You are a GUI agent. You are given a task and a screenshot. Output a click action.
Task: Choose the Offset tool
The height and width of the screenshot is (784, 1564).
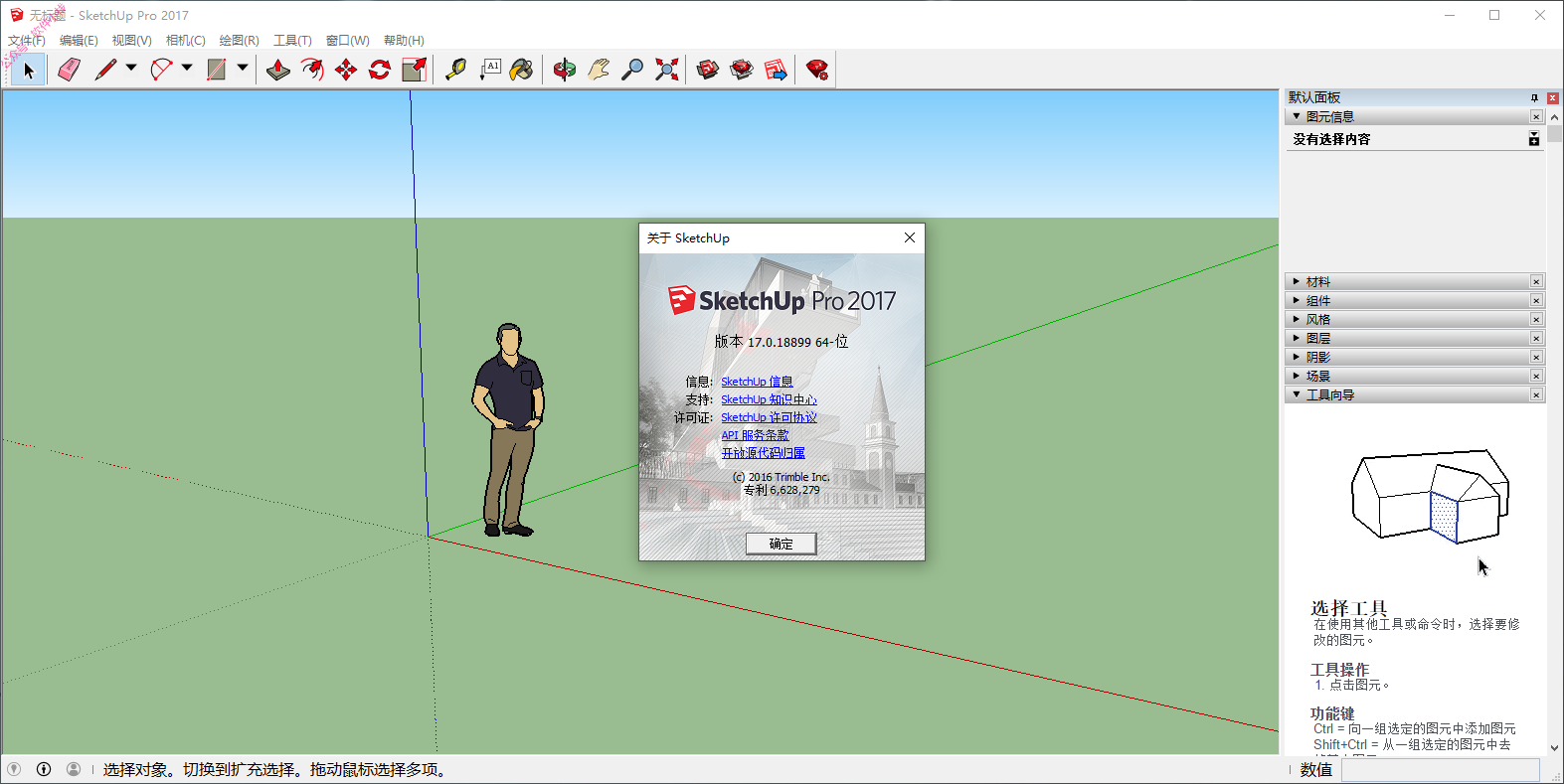pyautogui.click(x=312, y=70)
